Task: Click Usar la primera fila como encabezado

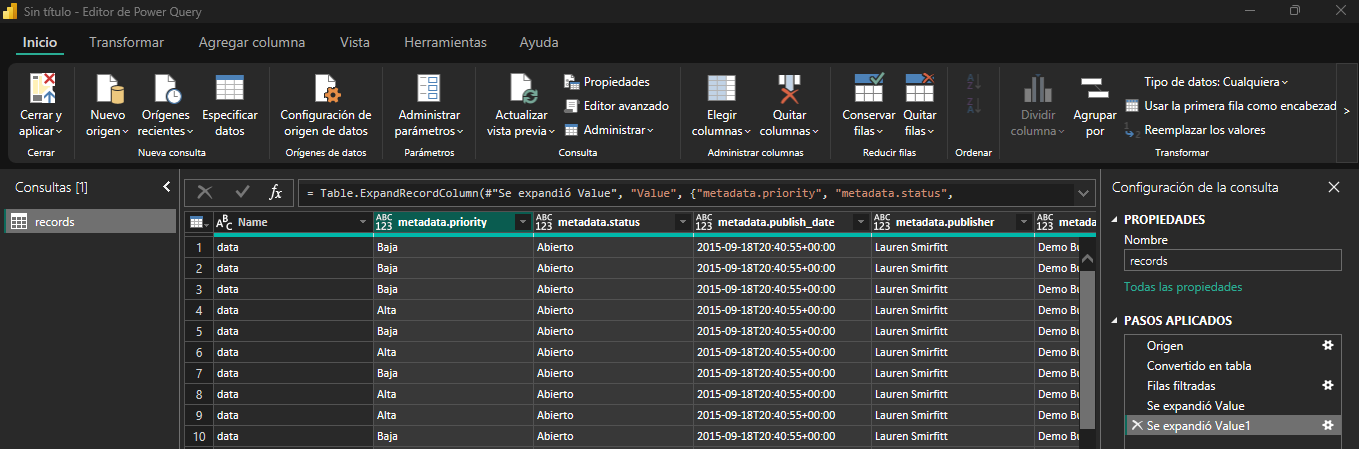Action: tap(1231, 106)
